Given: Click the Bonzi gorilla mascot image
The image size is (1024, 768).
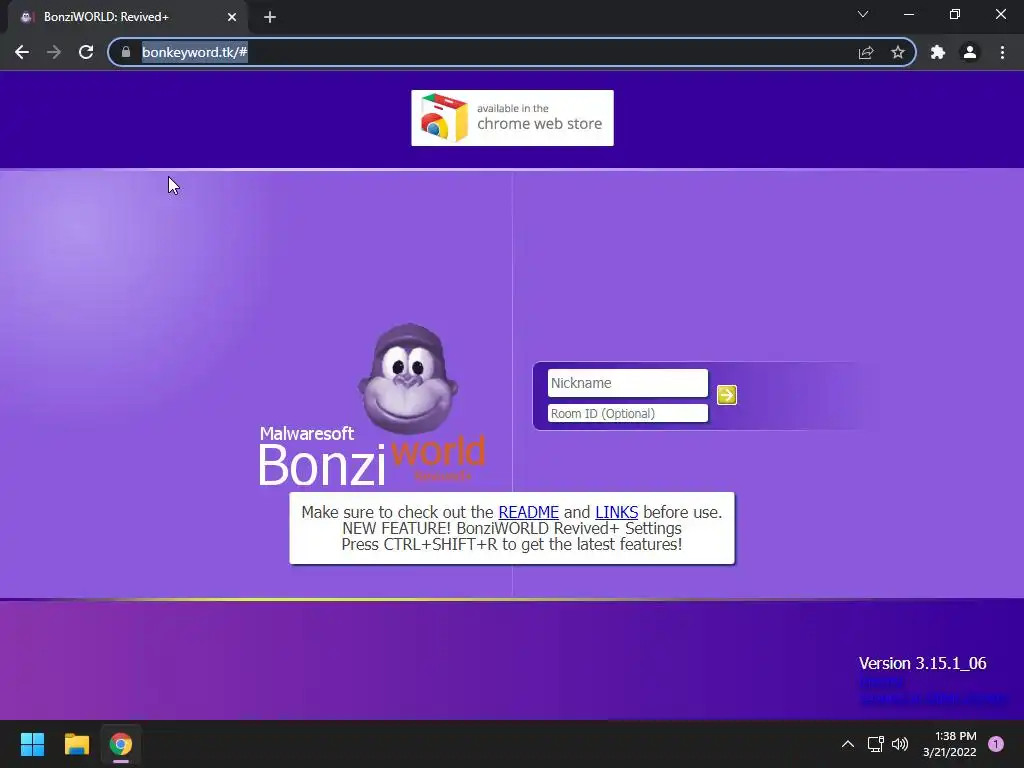Looking at the screenshot, I should point(408,379).
